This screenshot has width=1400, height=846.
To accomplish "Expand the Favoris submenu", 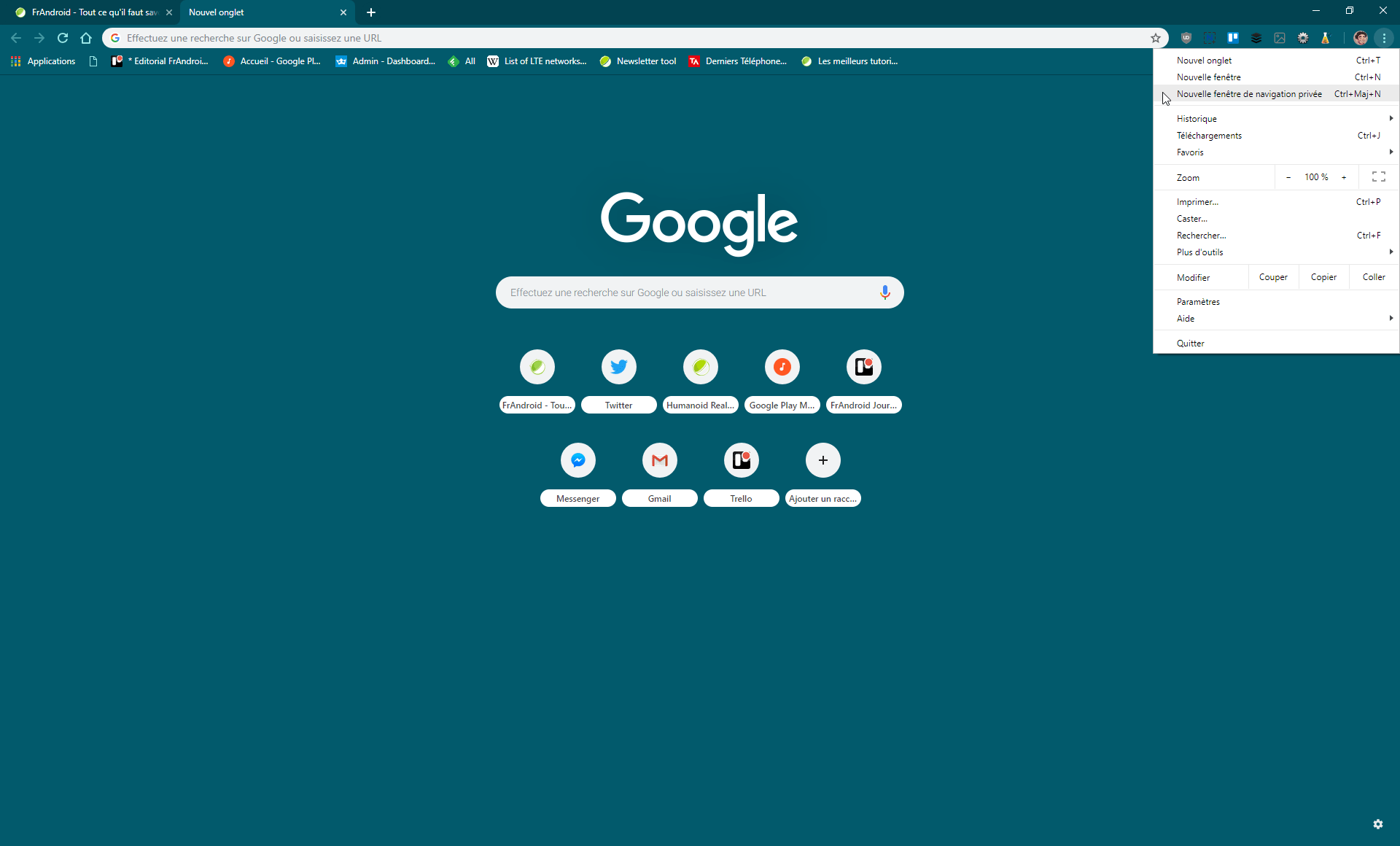I will click(x=1276, y=152).
